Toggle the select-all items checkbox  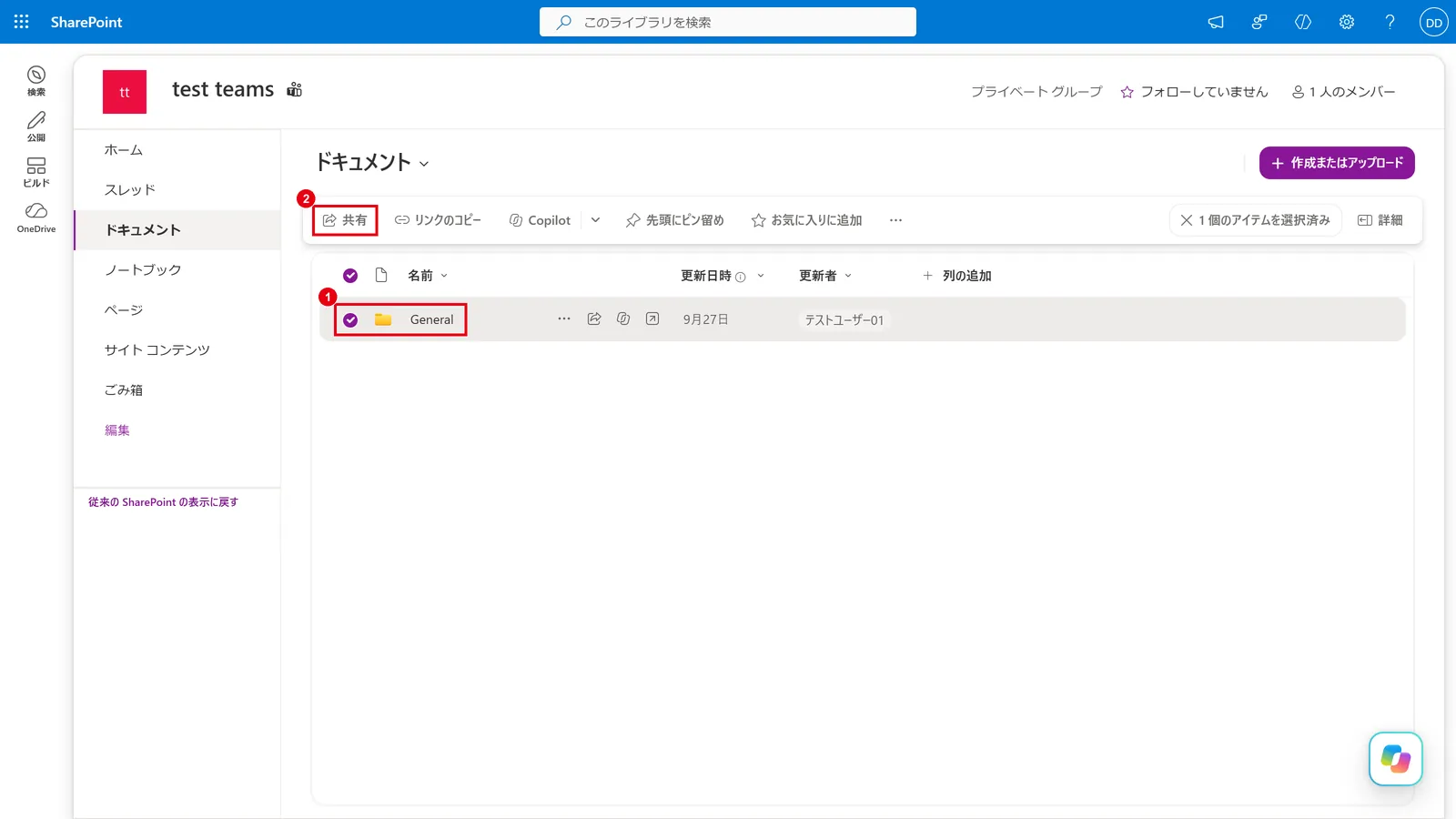[x=350, y=276]
